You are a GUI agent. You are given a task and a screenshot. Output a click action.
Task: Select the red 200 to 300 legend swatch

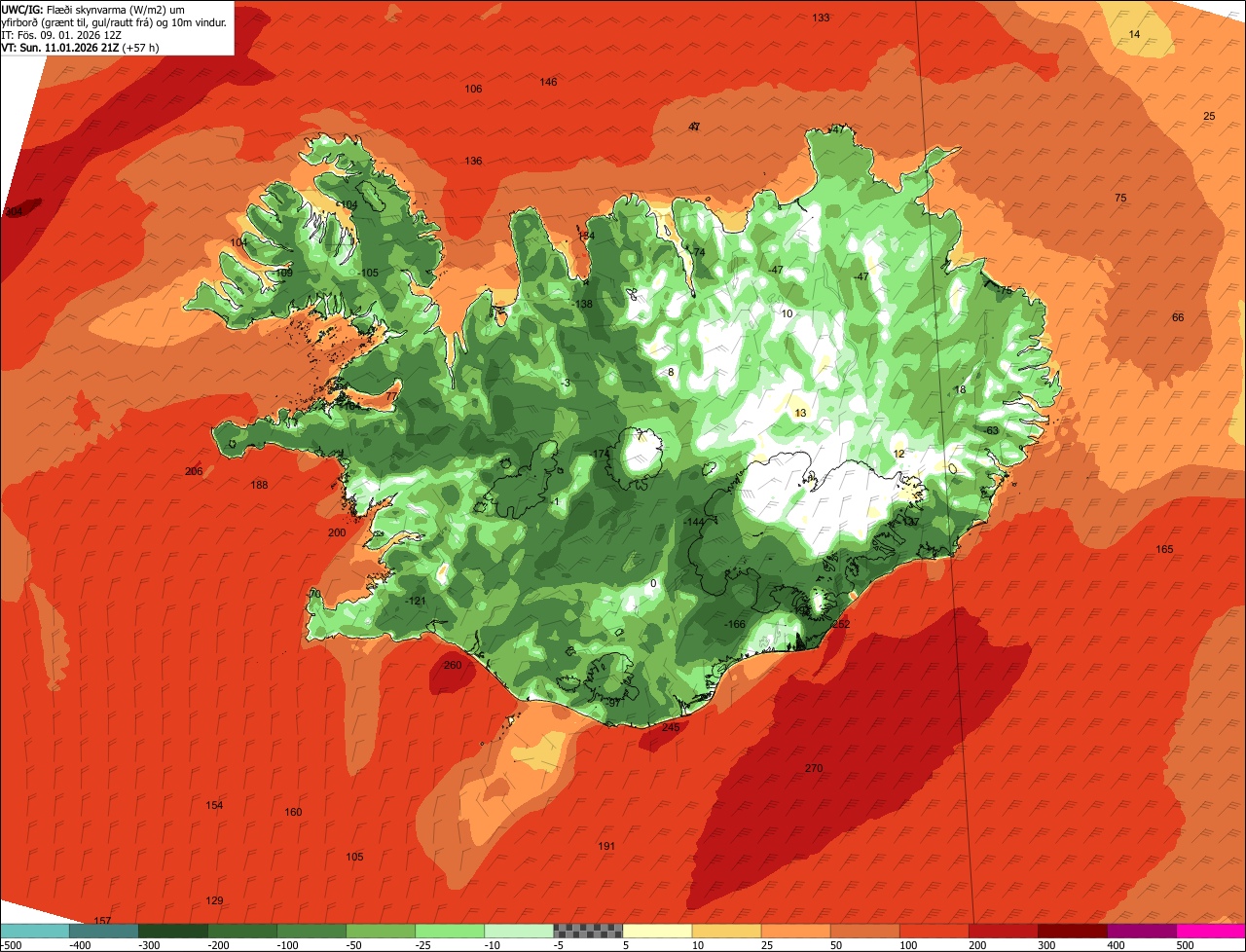pos(1002,931)
